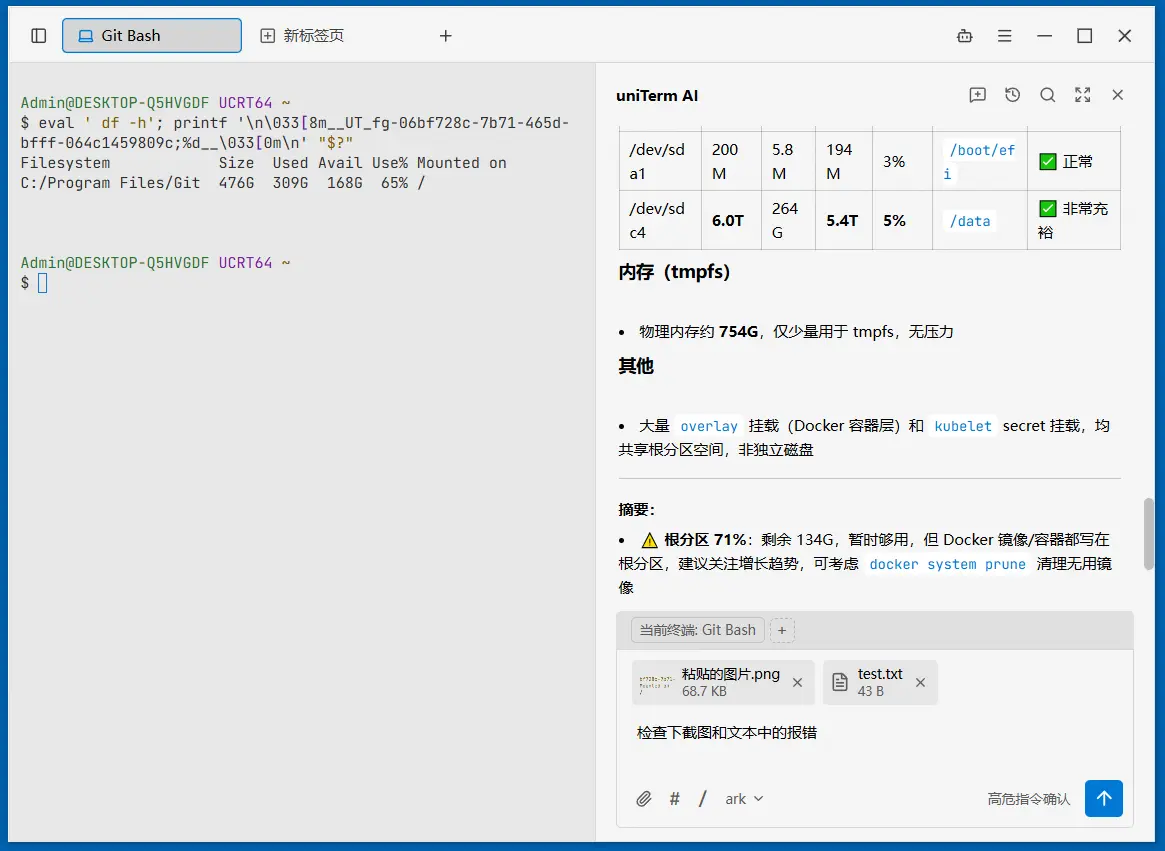Add another terminal with dashed plus
The height and width of the screenshot is (851, 1165).
coord(782,630)
